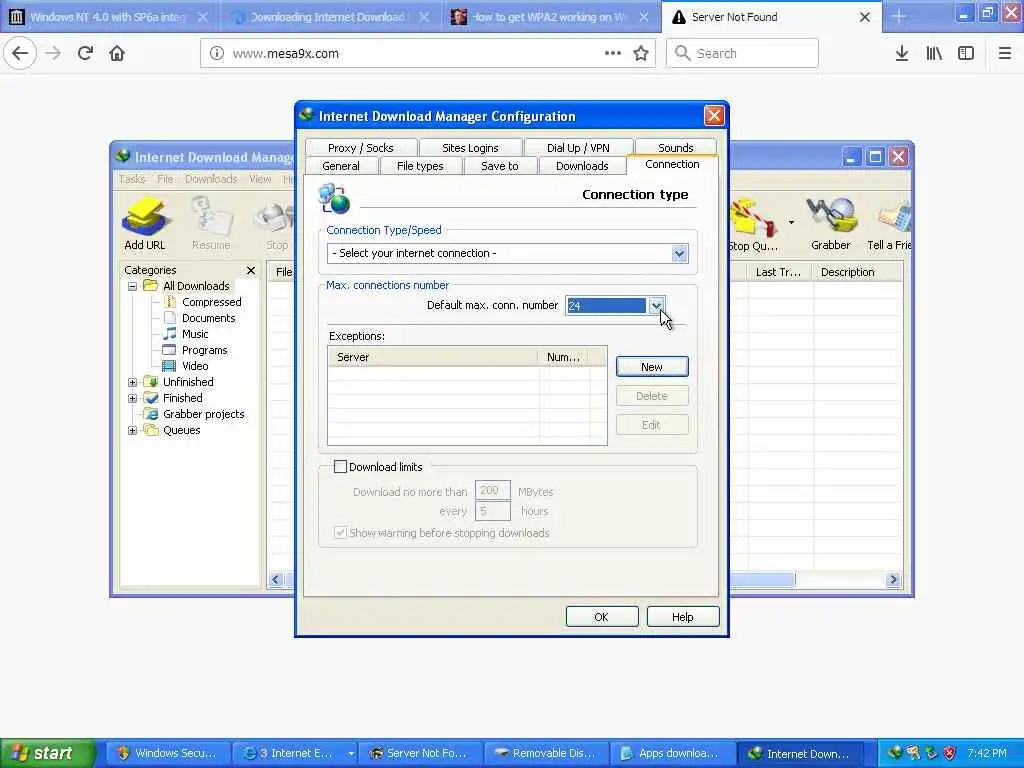
Task: Select the Programs category
Action: [204, 350]
